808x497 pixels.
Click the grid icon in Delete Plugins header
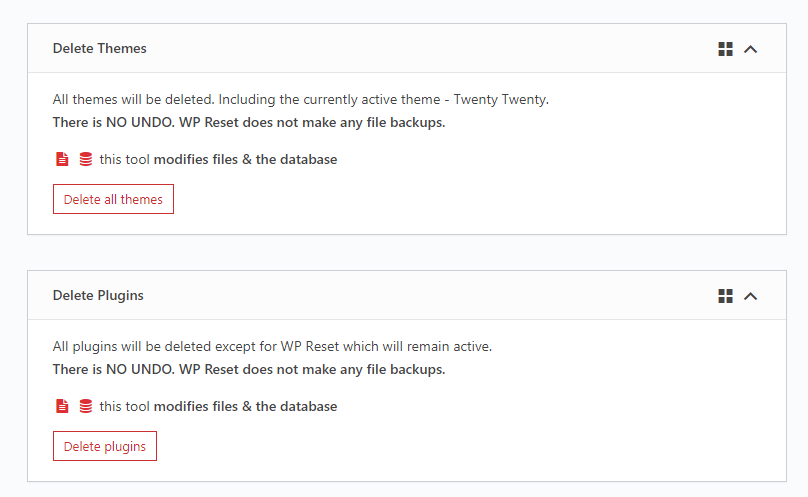726,296
